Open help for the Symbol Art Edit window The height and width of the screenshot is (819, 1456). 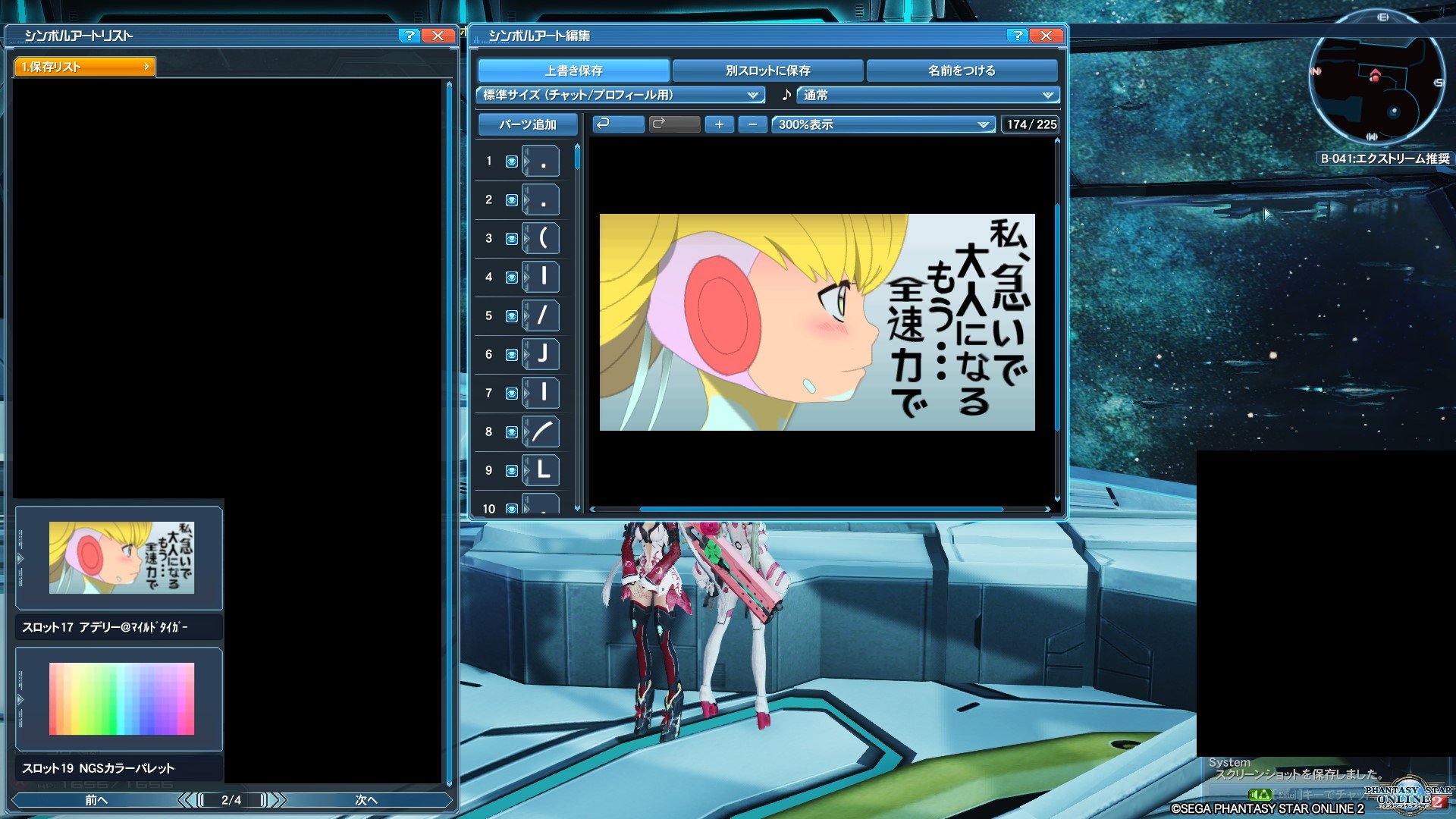click(1017, 36)
